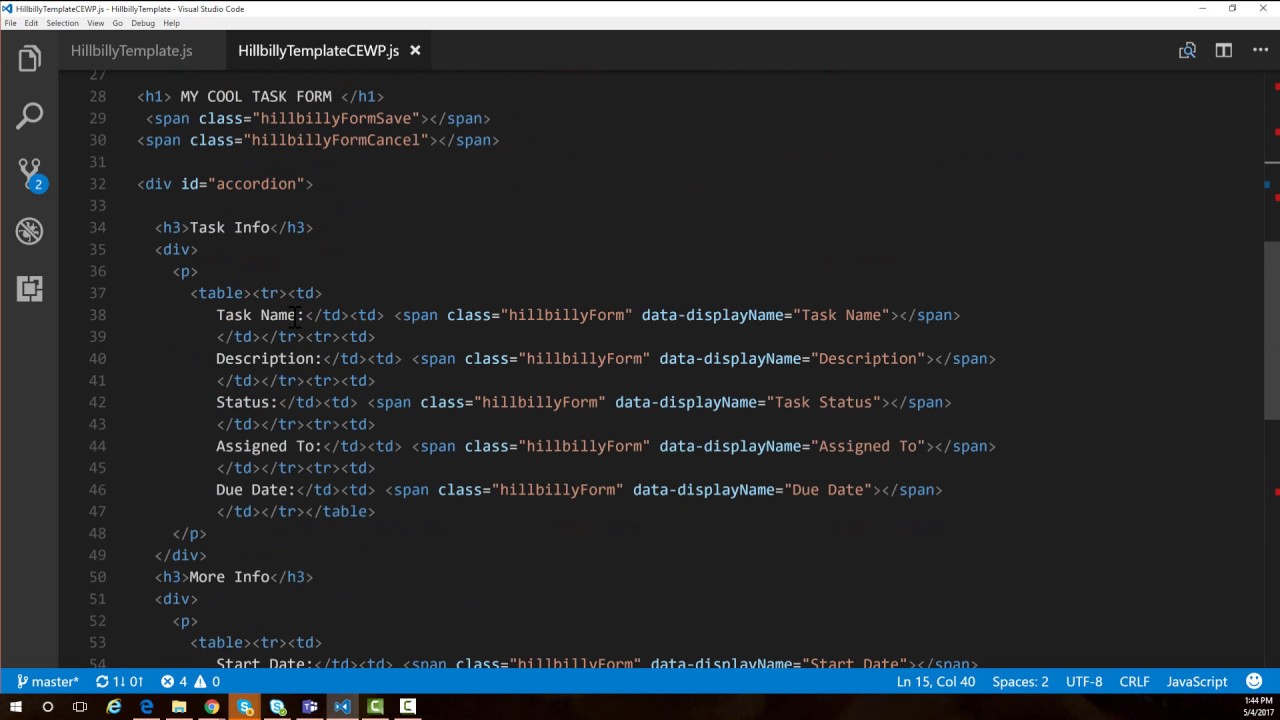Click the master* git branch in status bar
The image size is (1280, 720).
(x=48, y=682)
